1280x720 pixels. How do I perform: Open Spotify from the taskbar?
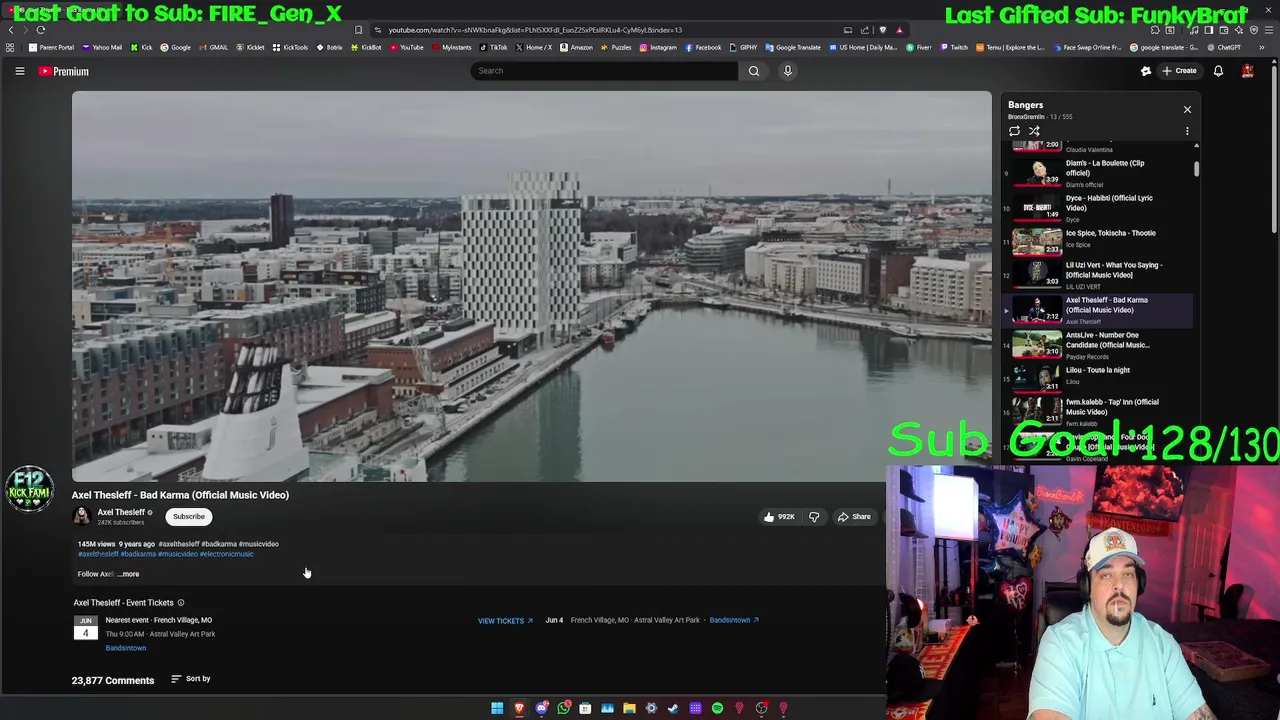click(717, 708)
